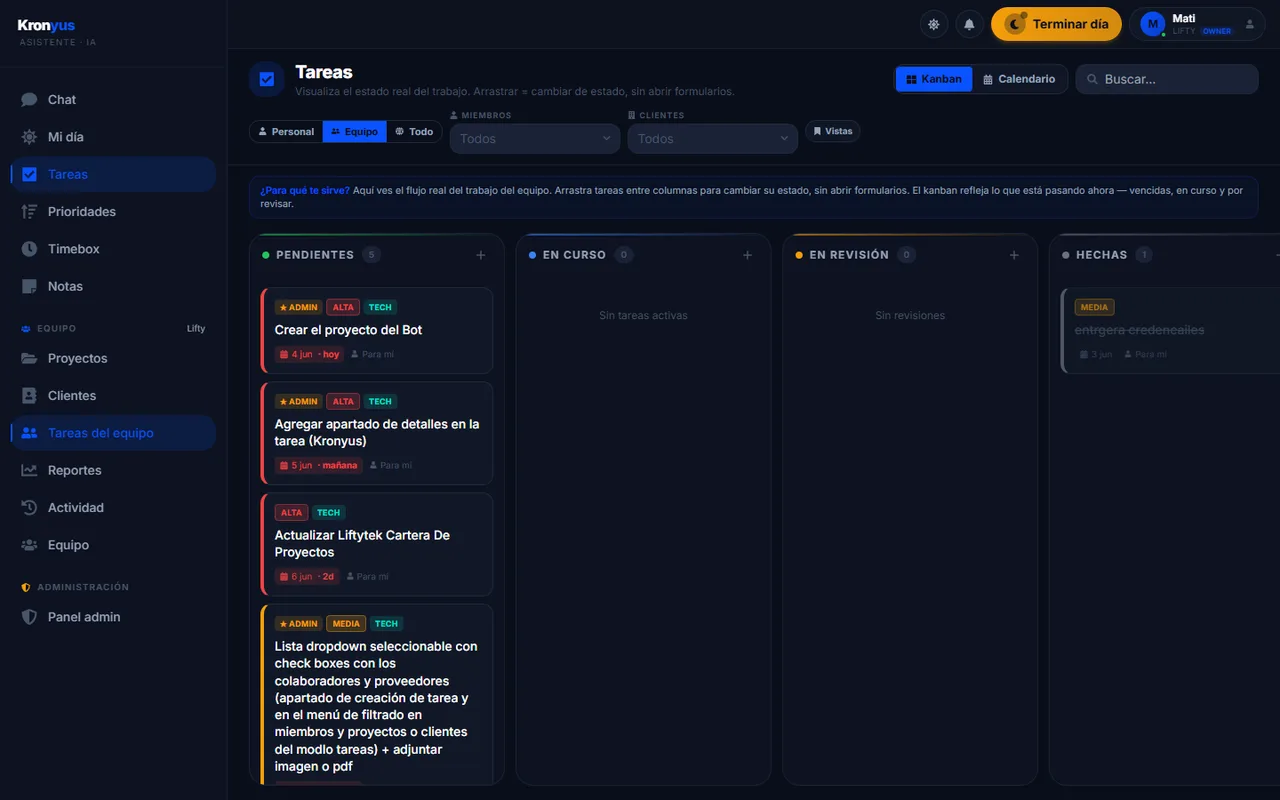
Task: Click the ¿Para qué te sirve? hint text
Action: (x=305, y=190)
